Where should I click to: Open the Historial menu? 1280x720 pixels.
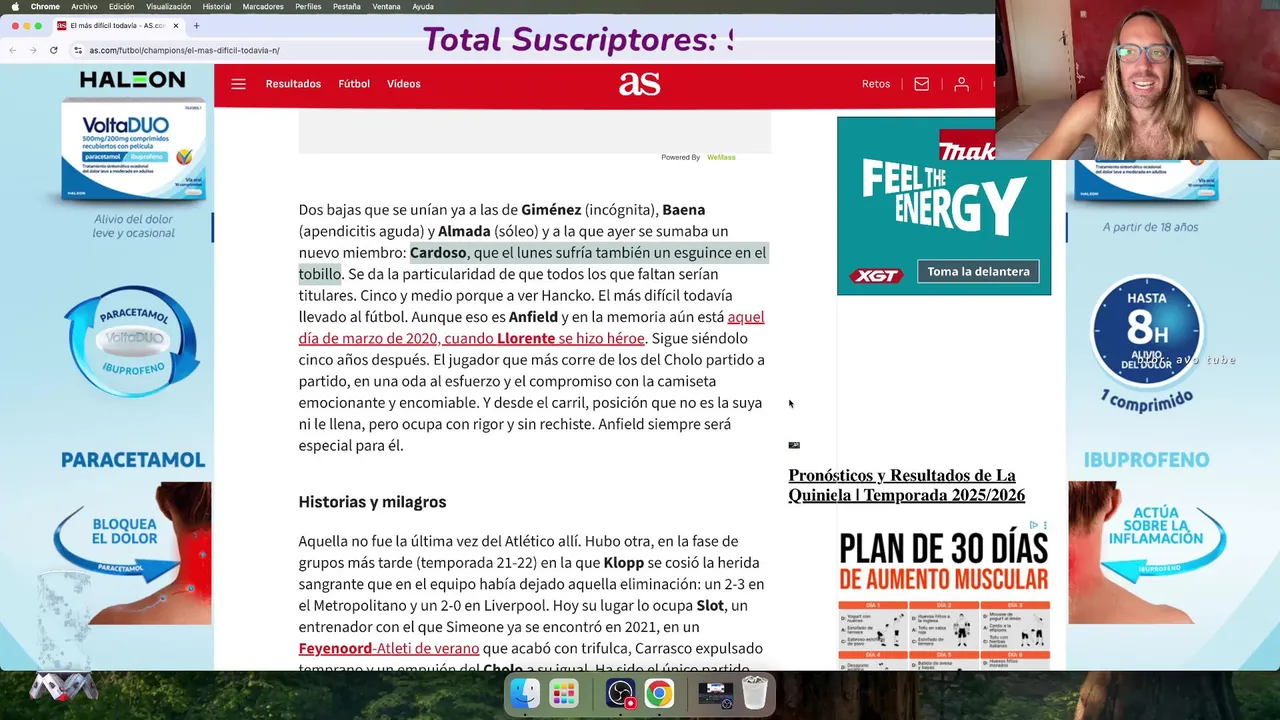[216, 6]
